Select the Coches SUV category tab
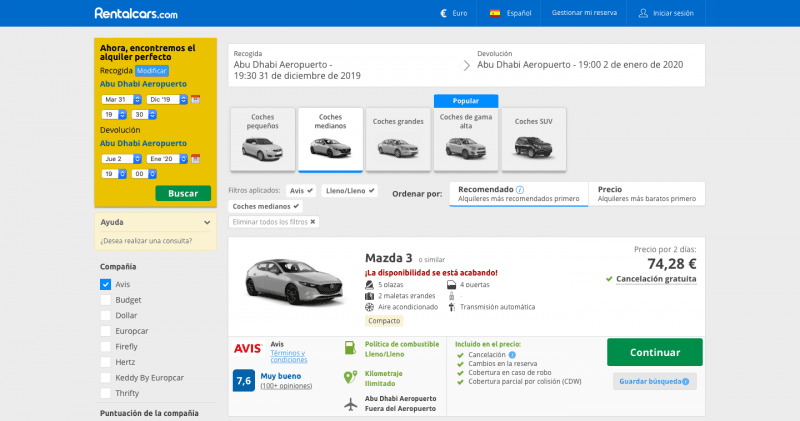800x421 pixels. (534, 139)
